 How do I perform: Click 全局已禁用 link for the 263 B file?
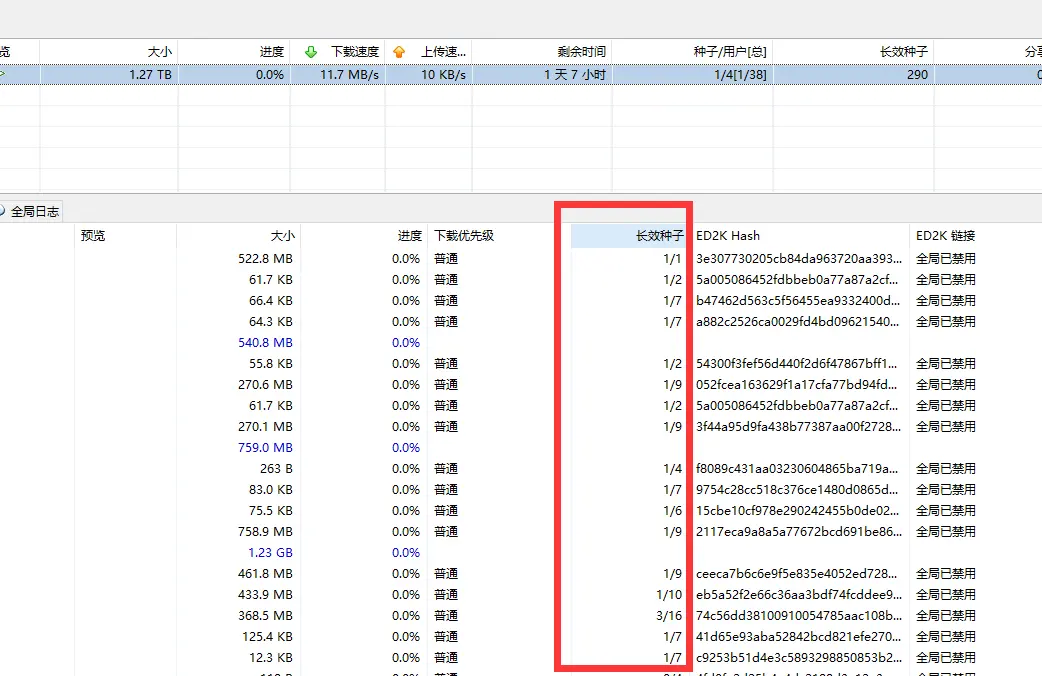pyautogui.click(x=946, y=469)
